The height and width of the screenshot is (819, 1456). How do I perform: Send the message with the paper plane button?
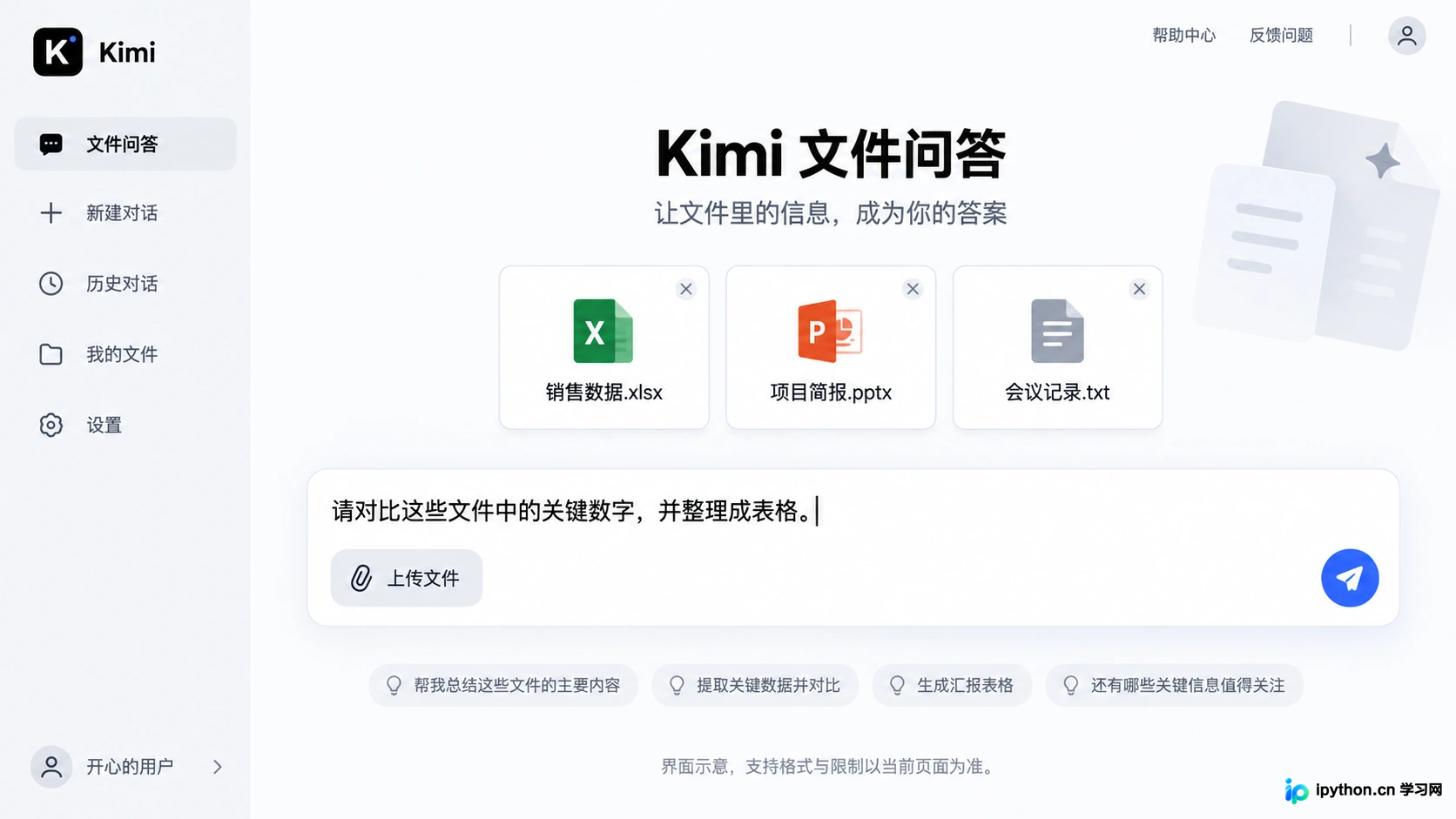[1350, 578]
